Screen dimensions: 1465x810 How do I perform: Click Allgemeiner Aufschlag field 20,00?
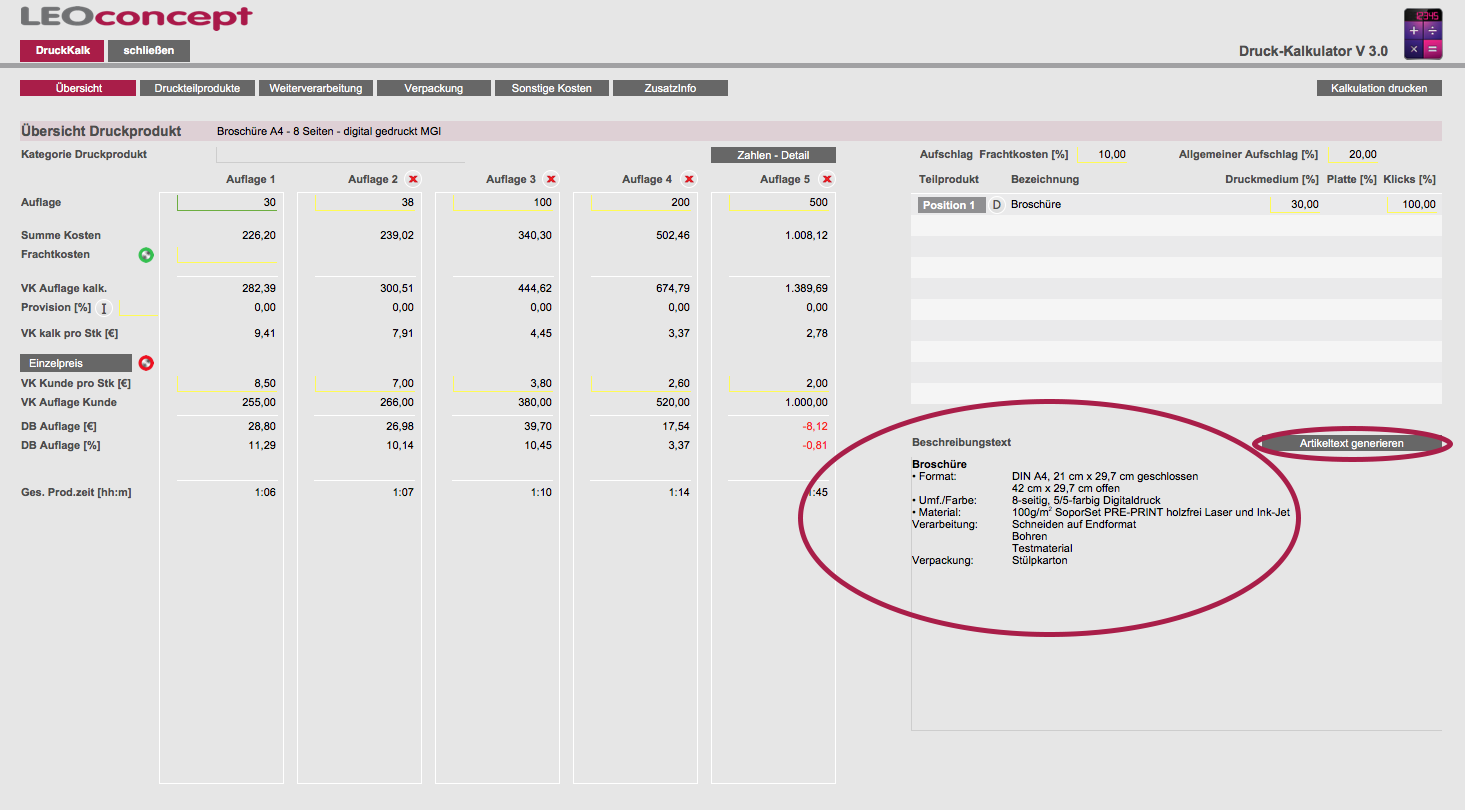click(1352, 154)
